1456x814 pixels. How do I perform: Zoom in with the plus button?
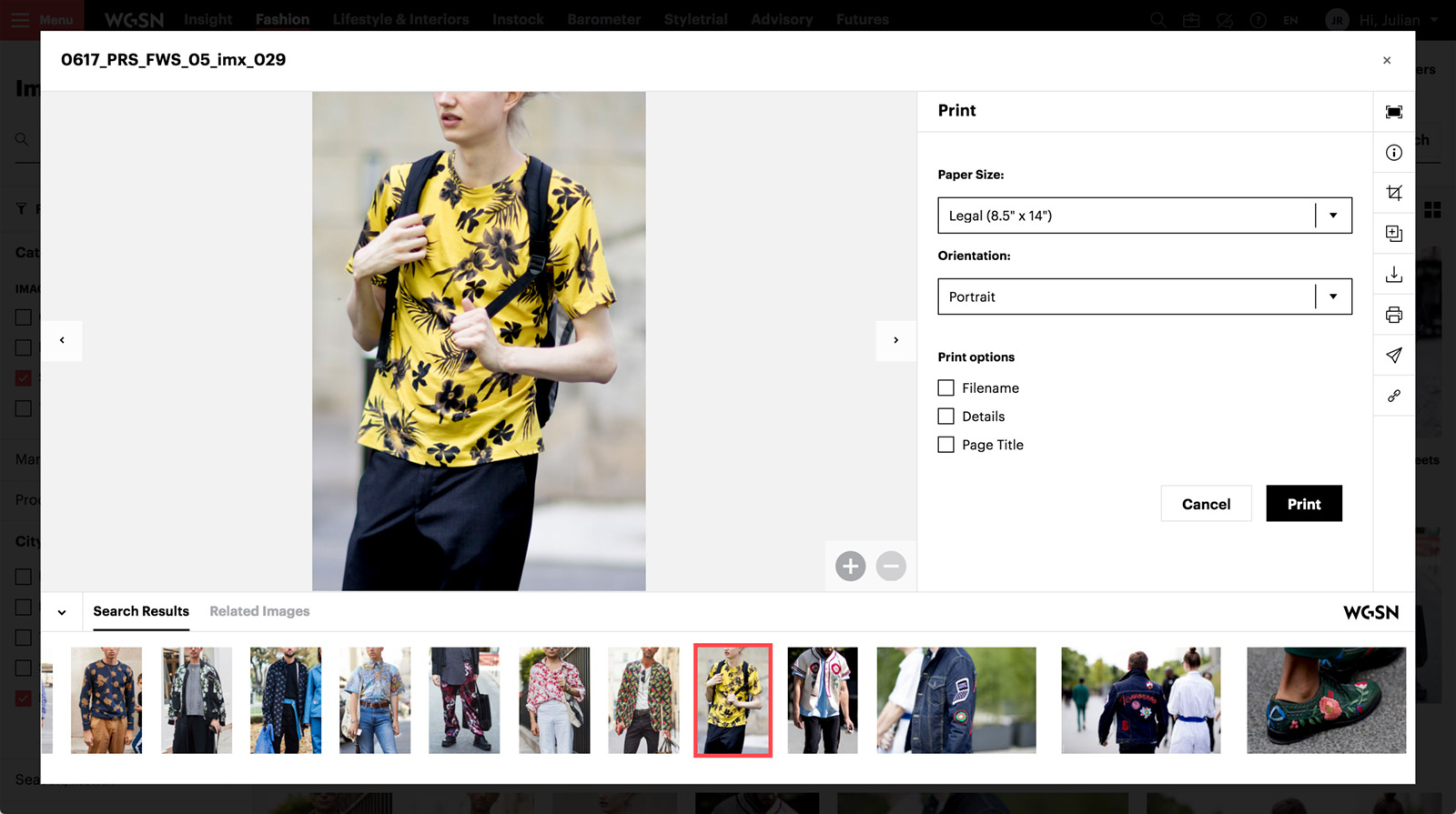(850, 567)
